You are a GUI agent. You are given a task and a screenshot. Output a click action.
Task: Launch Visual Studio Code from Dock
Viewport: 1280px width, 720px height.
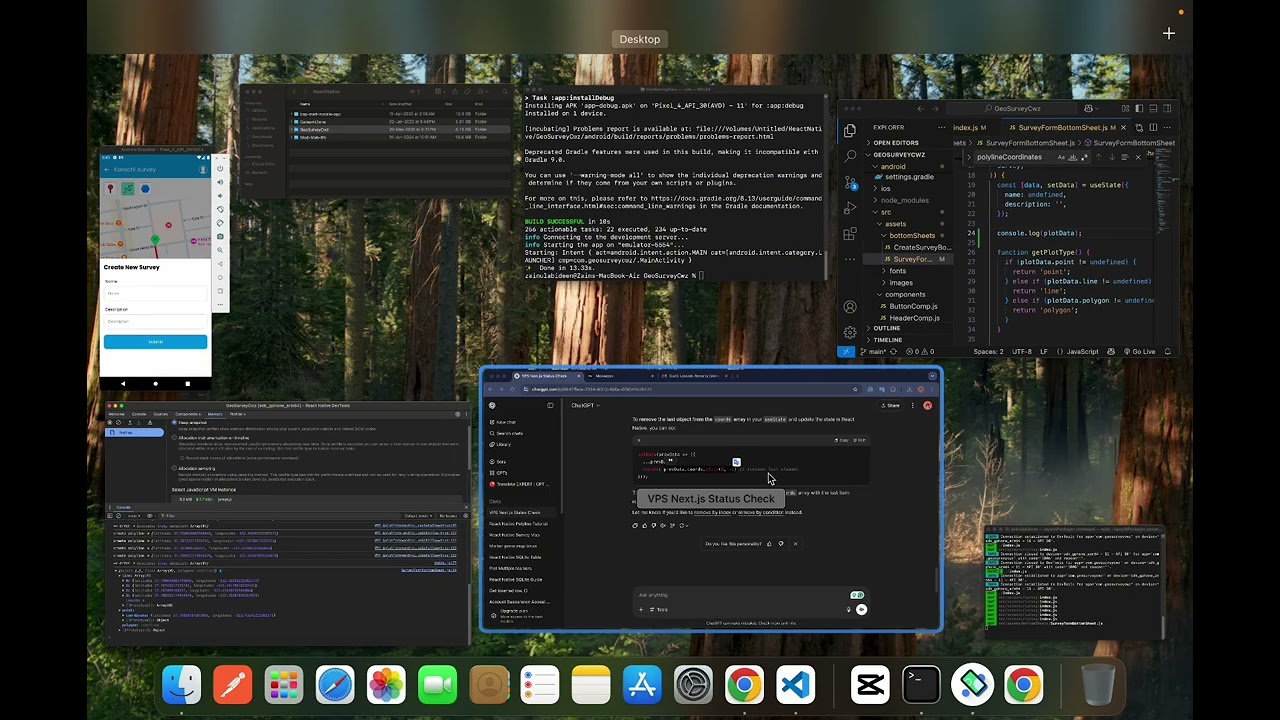795,685
